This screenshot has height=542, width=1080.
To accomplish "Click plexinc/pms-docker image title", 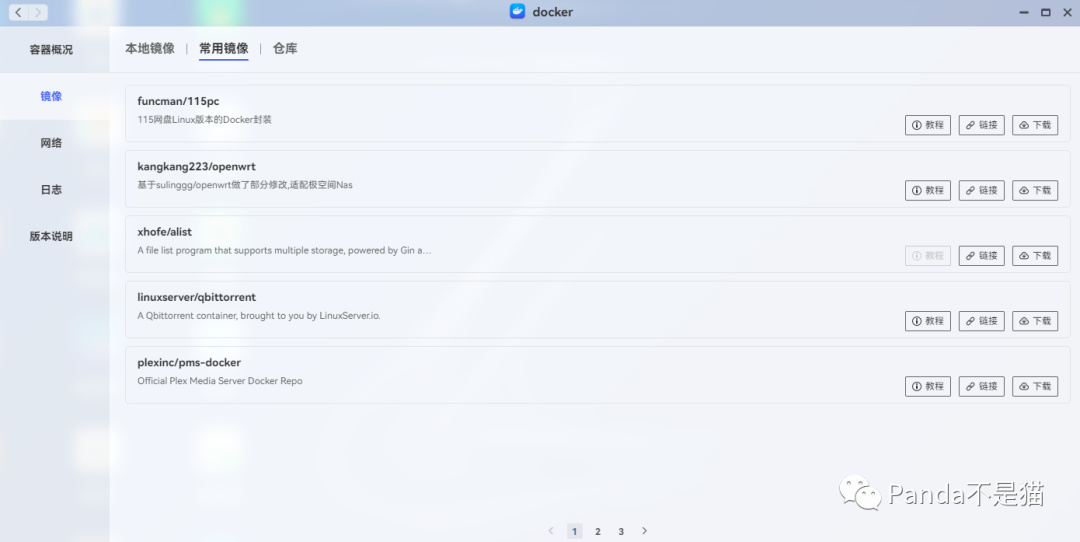I will 189,363.
